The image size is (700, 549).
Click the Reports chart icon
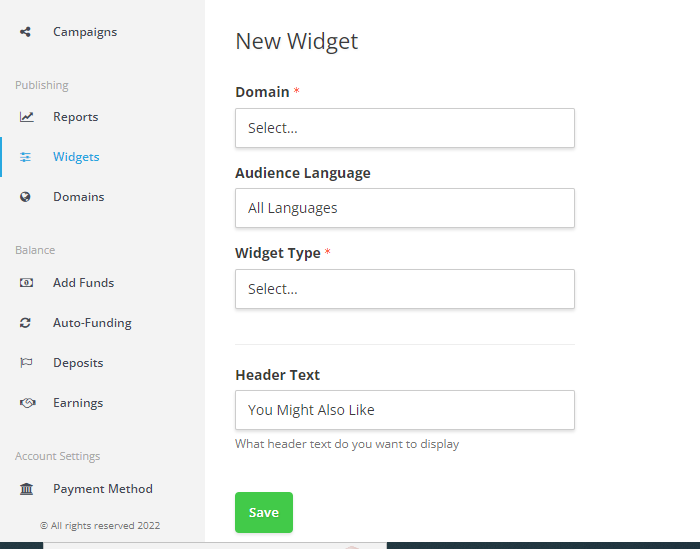26,117
